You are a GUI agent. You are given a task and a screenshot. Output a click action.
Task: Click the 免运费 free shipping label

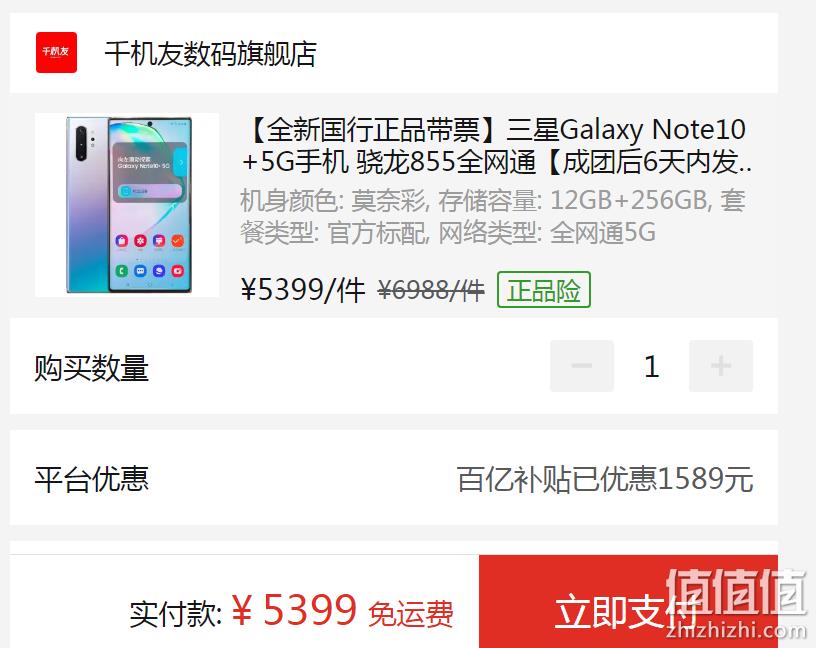(x=411, y=614)
